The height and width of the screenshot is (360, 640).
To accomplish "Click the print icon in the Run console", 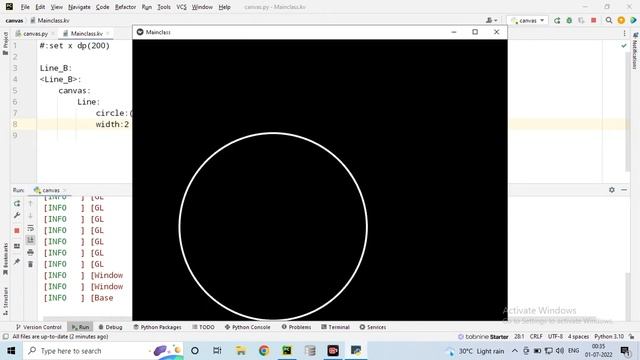I will coord(31,253).
